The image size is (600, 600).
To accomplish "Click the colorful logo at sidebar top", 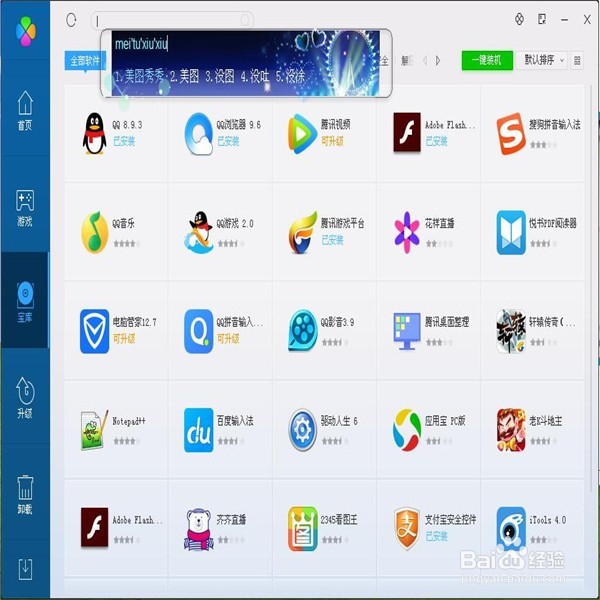I will click(x=26, y=31).
